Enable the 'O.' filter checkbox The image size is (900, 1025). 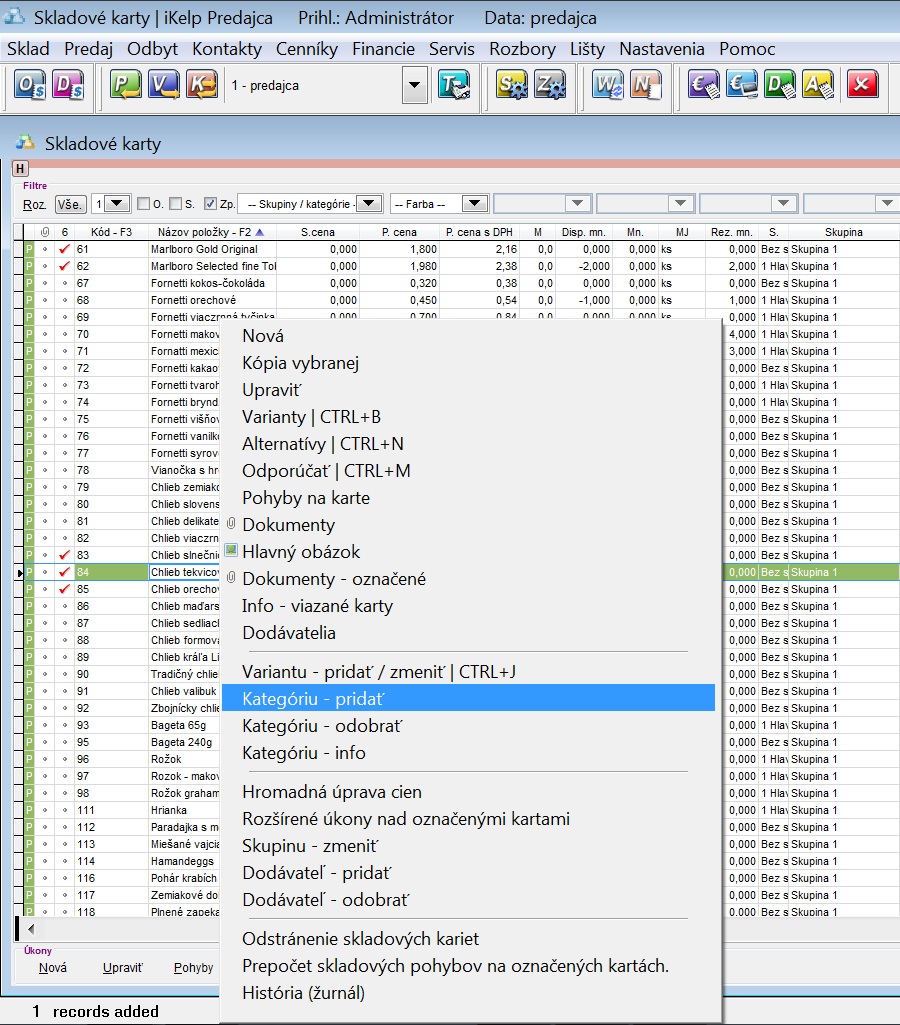click(x=143, y=204)
